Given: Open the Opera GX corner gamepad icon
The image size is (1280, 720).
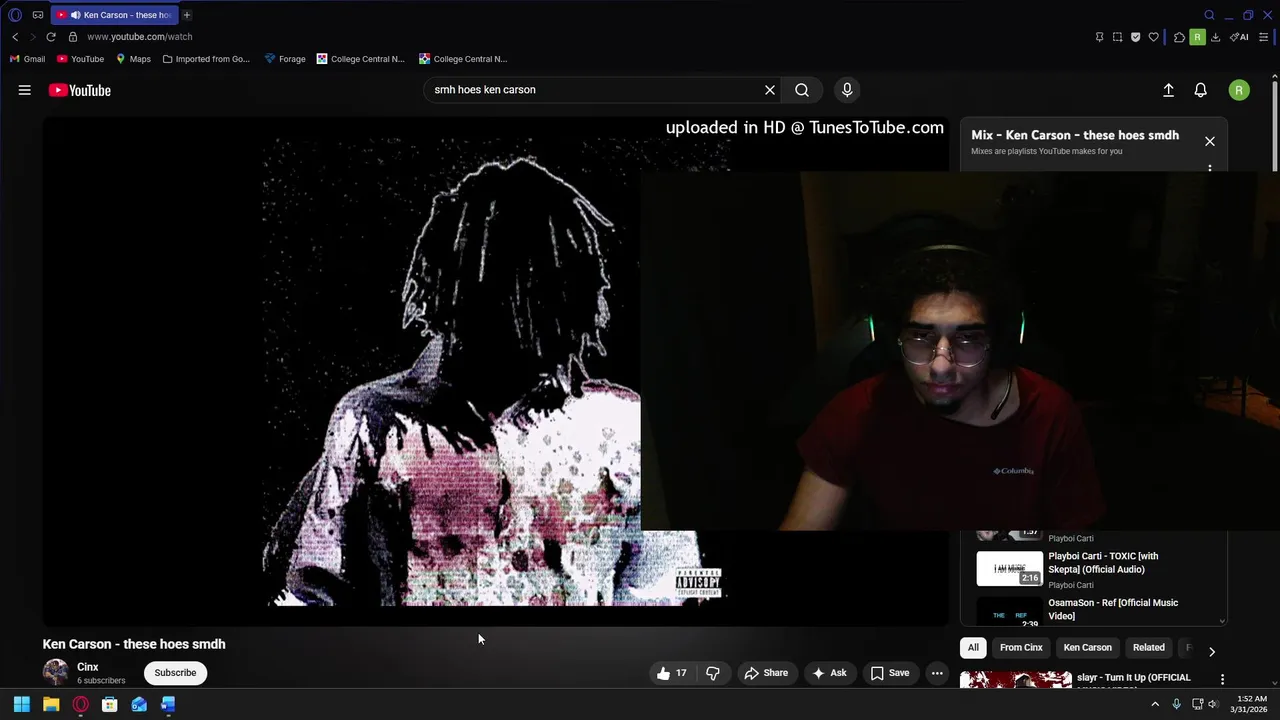Looking at the screenshot, I should coord(38,15).
